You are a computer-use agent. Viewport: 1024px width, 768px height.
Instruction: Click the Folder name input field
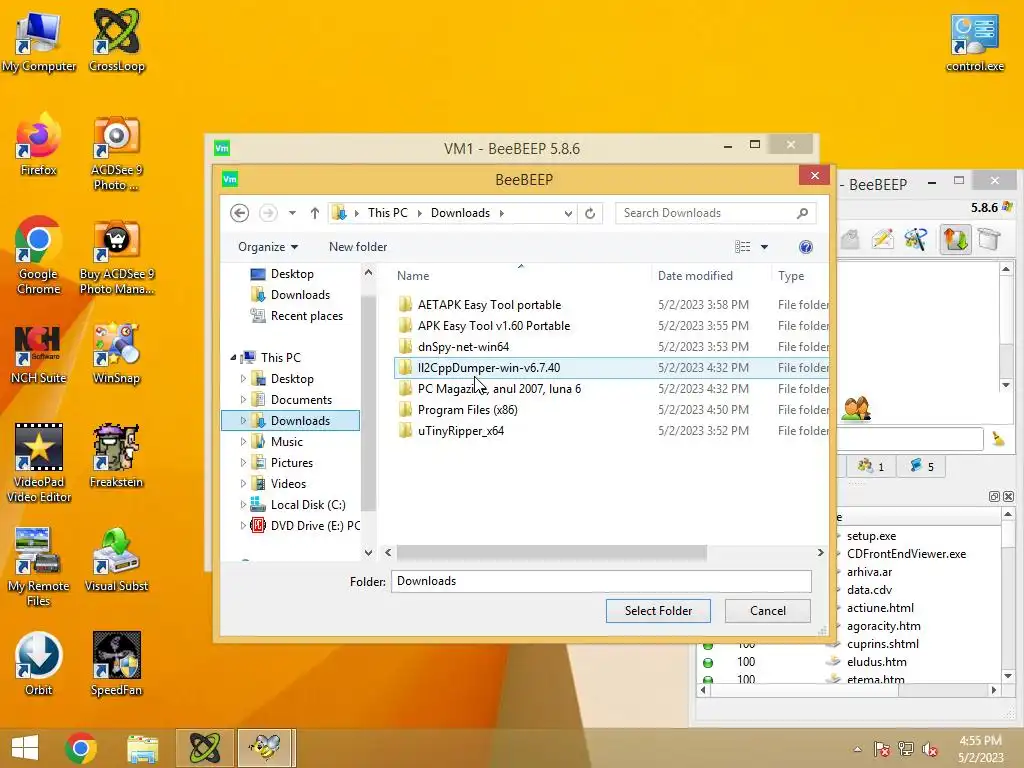(x=601, y=581)
